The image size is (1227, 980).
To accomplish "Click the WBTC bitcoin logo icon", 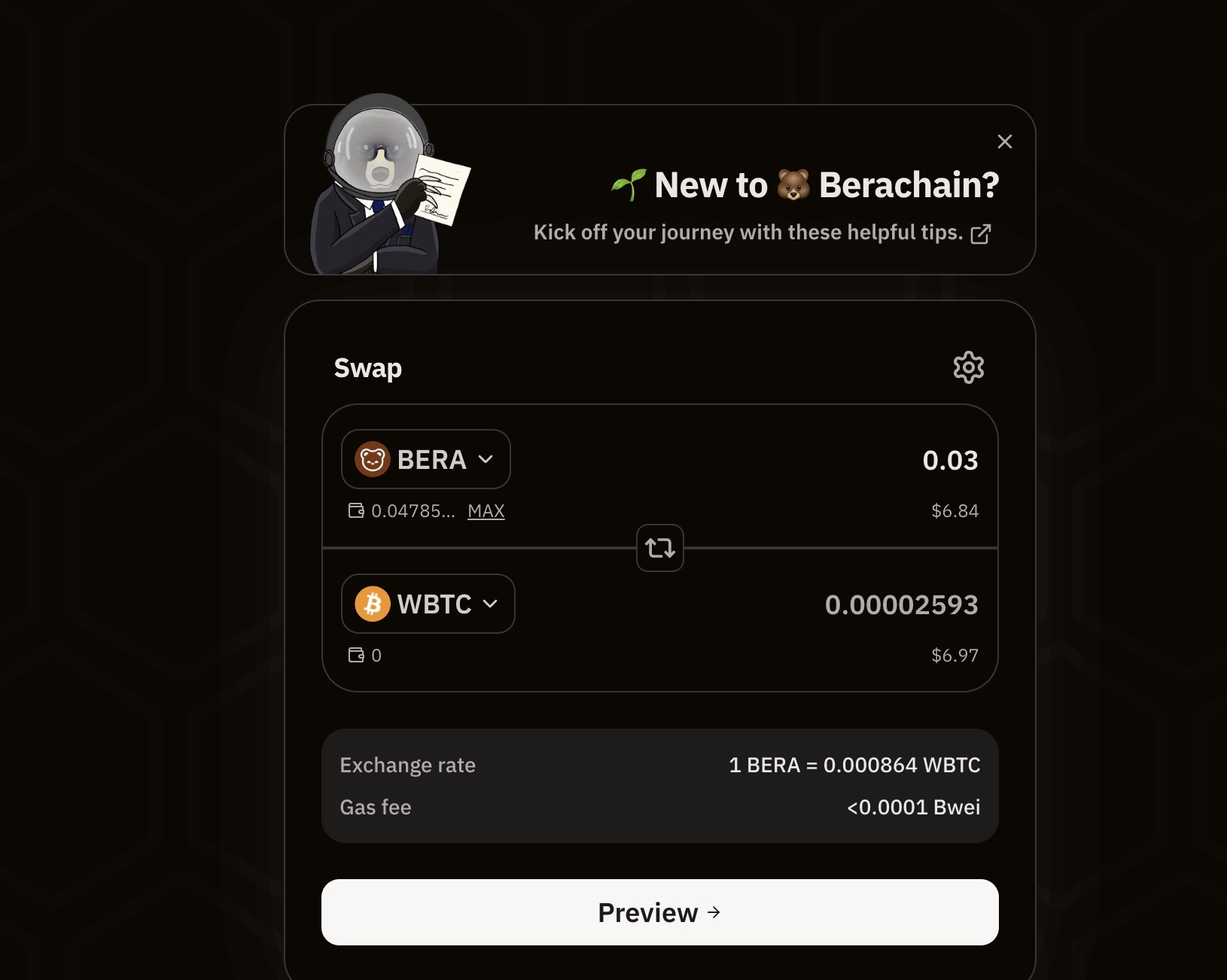I will click(373, 604).
